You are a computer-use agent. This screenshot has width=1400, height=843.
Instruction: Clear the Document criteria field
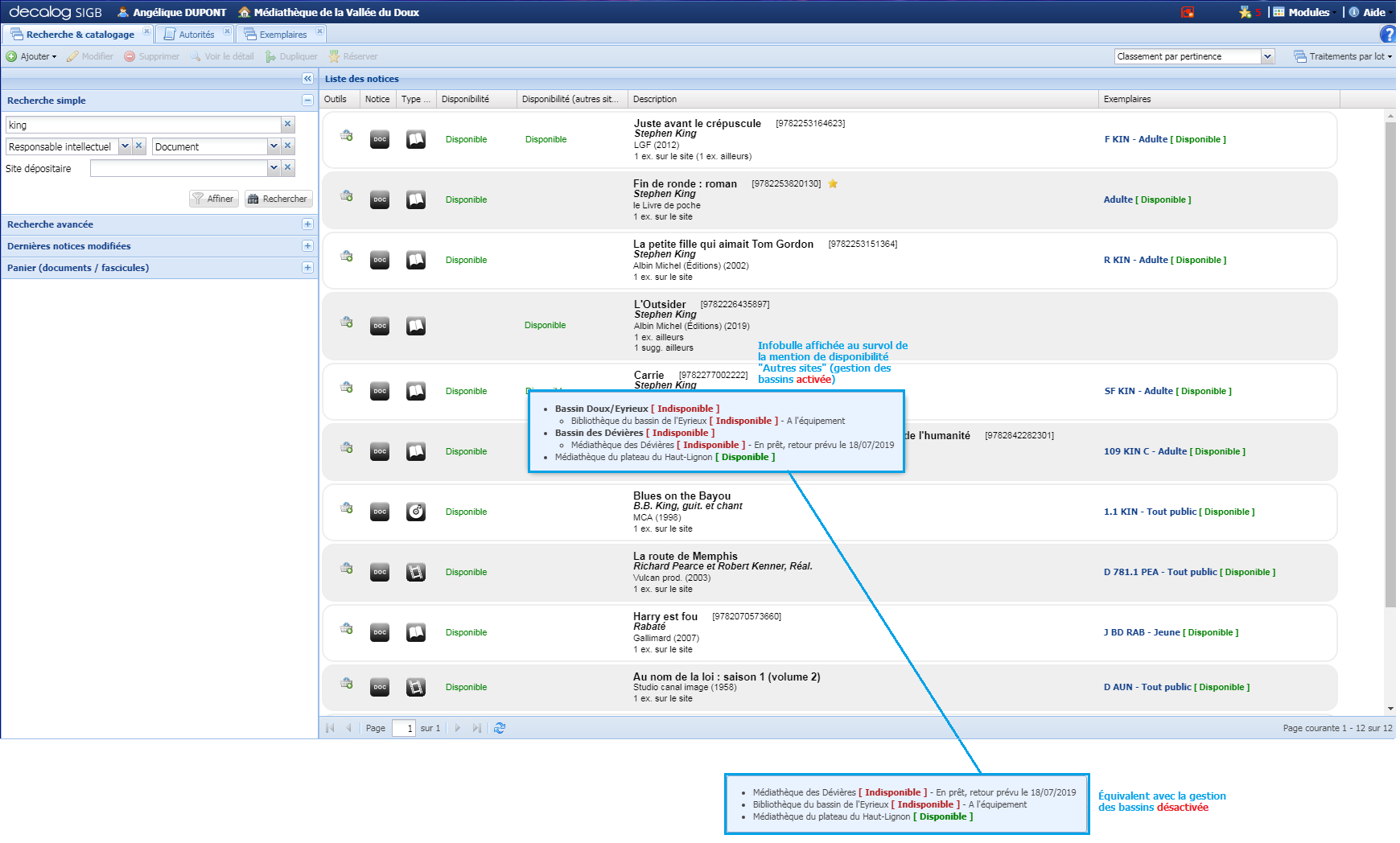click(x=287, y=146)
